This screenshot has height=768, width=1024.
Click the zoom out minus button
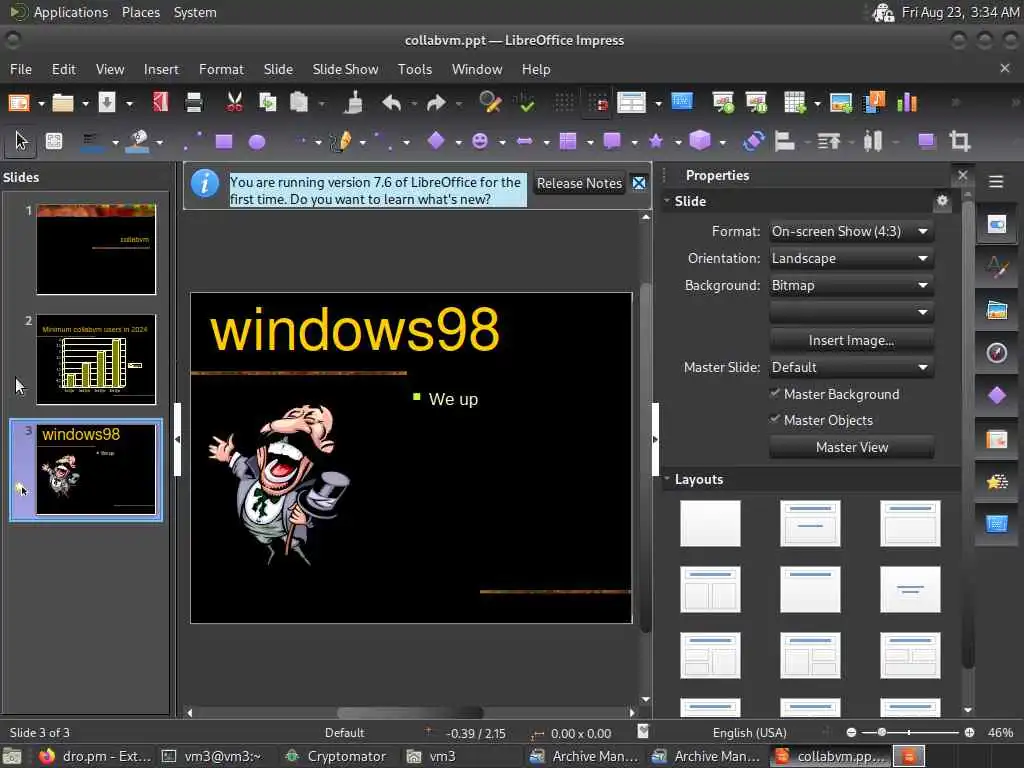point(851,733)
